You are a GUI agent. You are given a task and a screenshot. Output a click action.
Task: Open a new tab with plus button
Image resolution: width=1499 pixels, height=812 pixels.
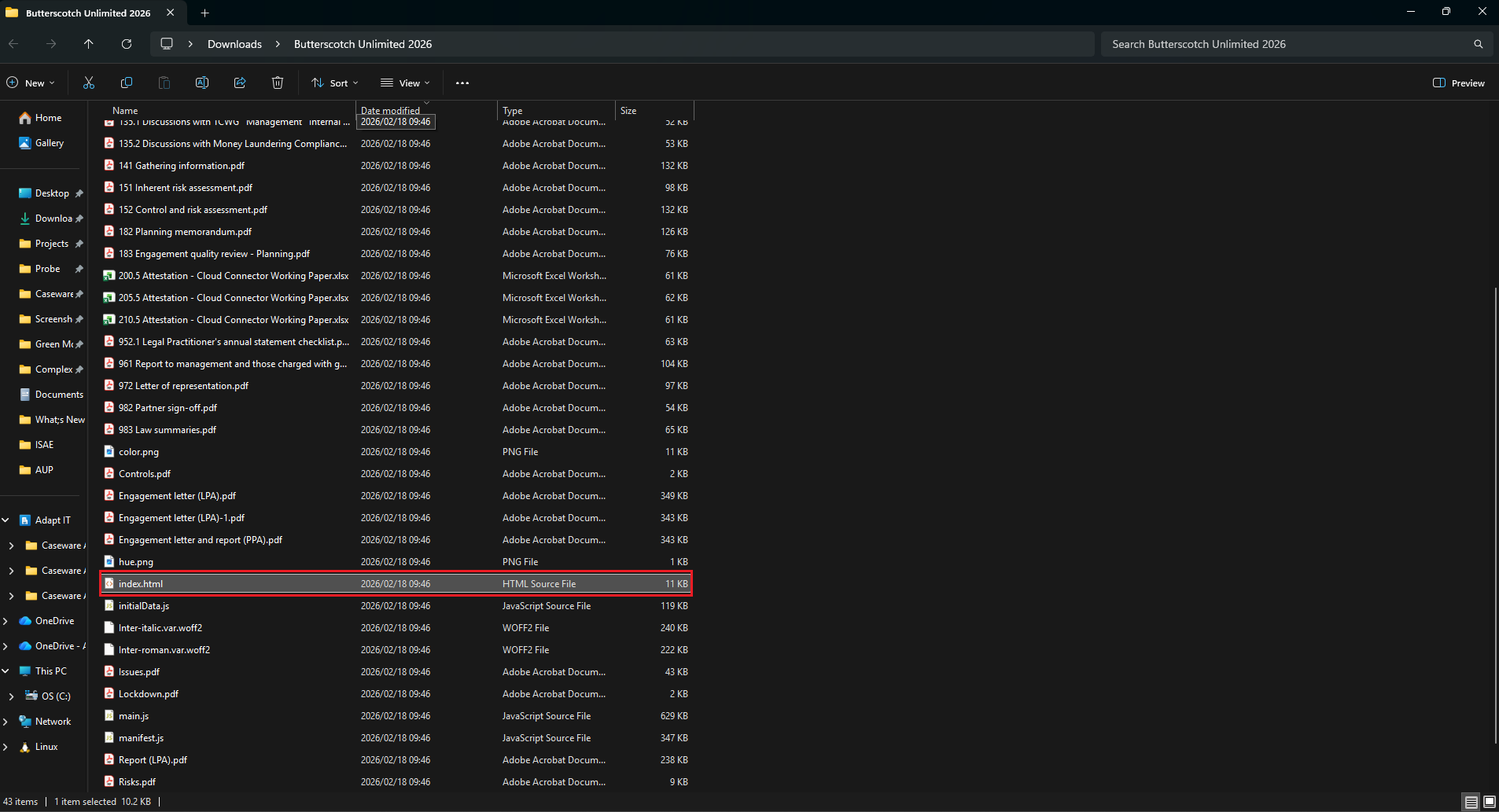(204, 13)
